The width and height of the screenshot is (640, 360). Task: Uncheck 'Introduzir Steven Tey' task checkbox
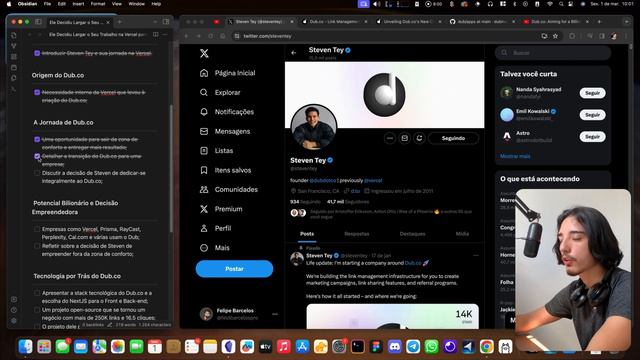pyautogui.click(x=37, y=53)
